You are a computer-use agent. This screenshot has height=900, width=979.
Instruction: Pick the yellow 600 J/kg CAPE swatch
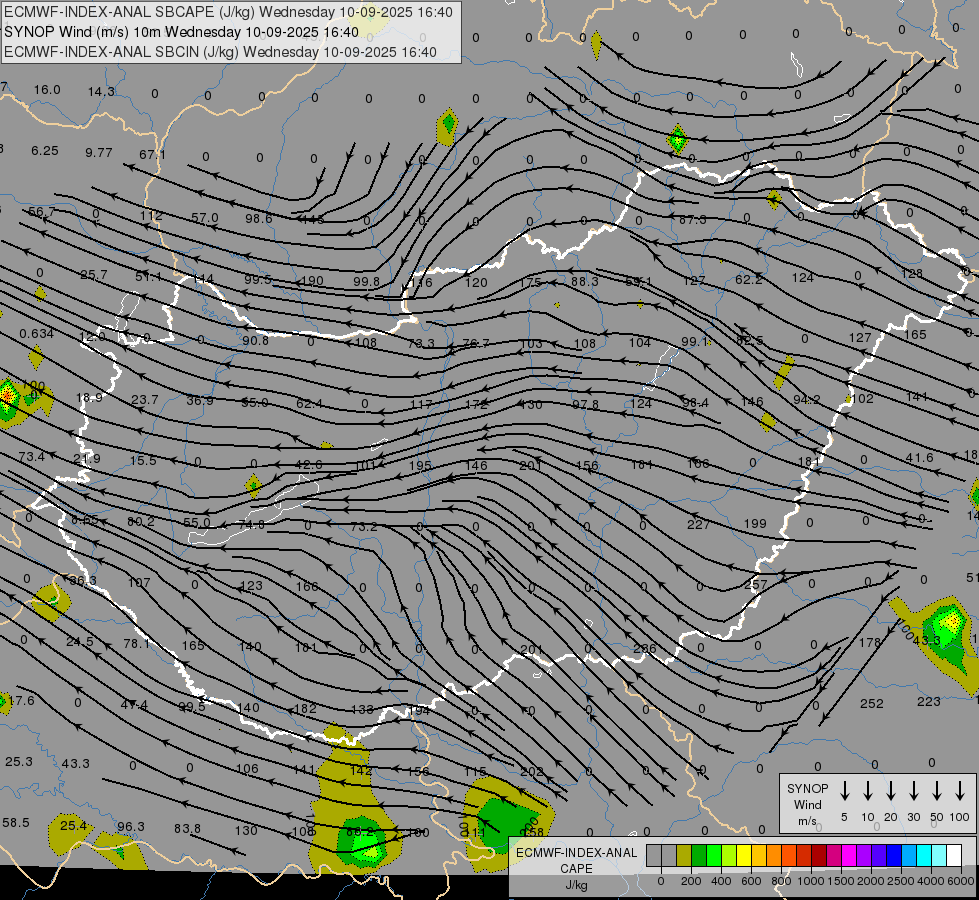coord(744,855)
